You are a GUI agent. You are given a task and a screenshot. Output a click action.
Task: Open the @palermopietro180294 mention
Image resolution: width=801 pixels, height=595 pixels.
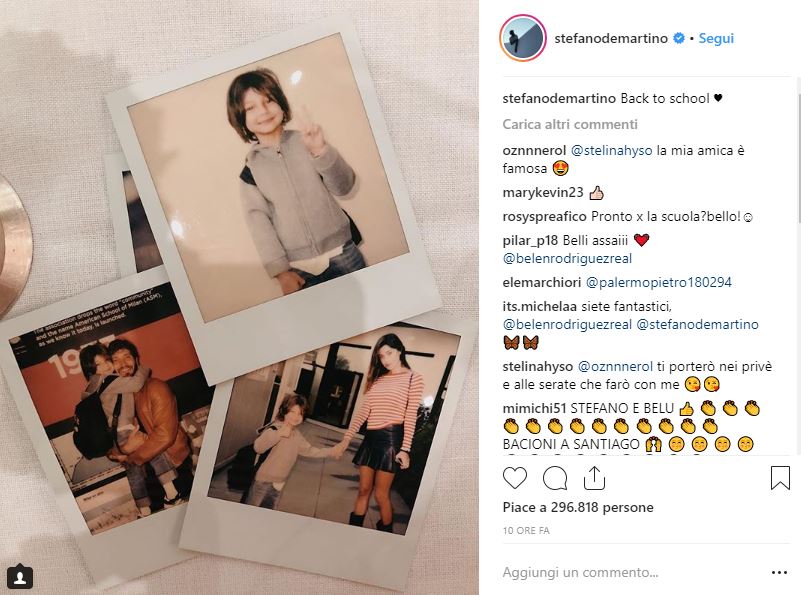click(x=658, y=282)
